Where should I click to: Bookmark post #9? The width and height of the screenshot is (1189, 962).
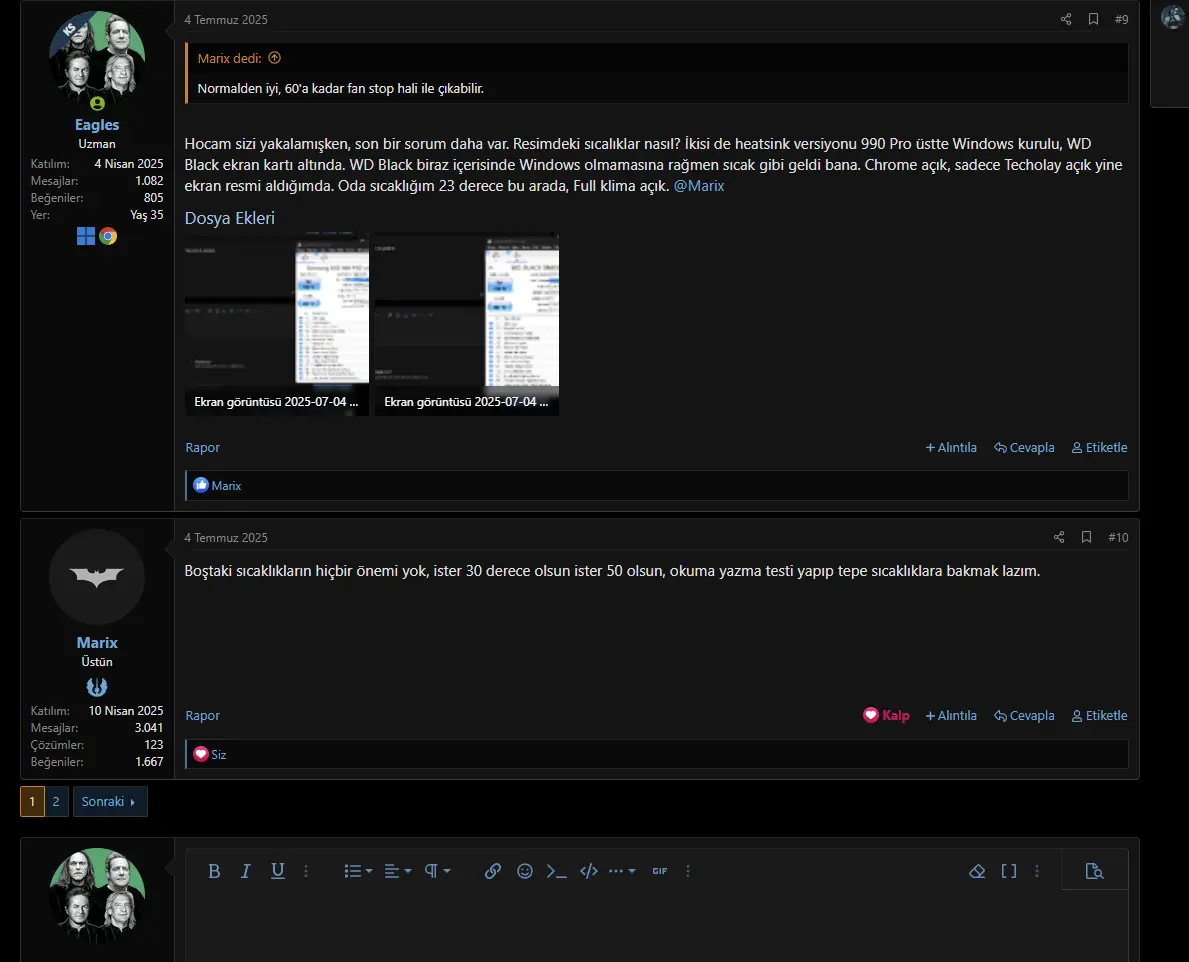(1093, 19)
